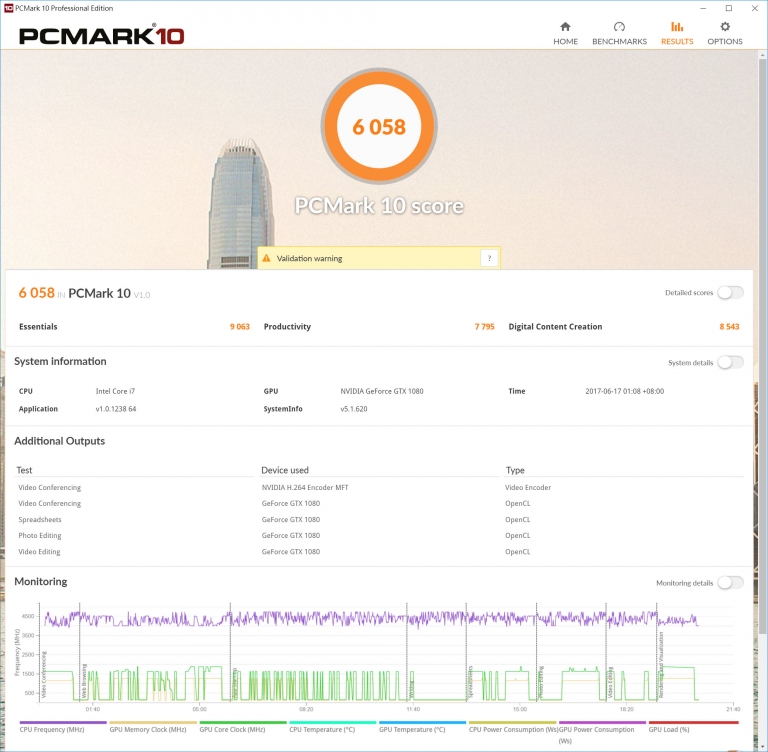Click the Productivity label
This screenshot has height=752, width=768.
click(x=287, y=327)
